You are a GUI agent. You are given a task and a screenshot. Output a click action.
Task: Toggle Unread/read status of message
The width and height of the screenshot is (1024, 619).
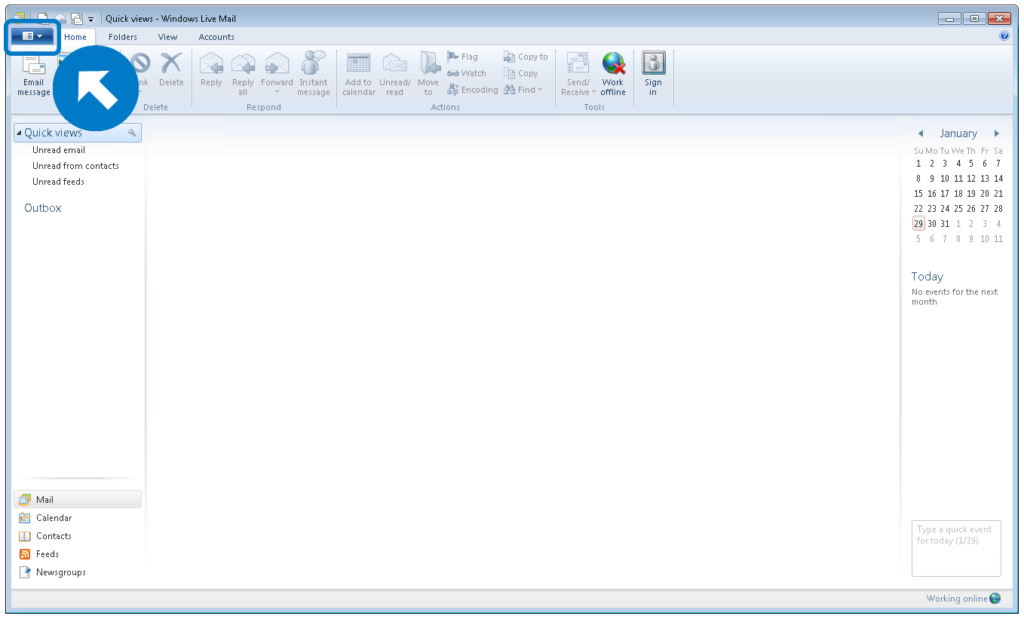394,75
